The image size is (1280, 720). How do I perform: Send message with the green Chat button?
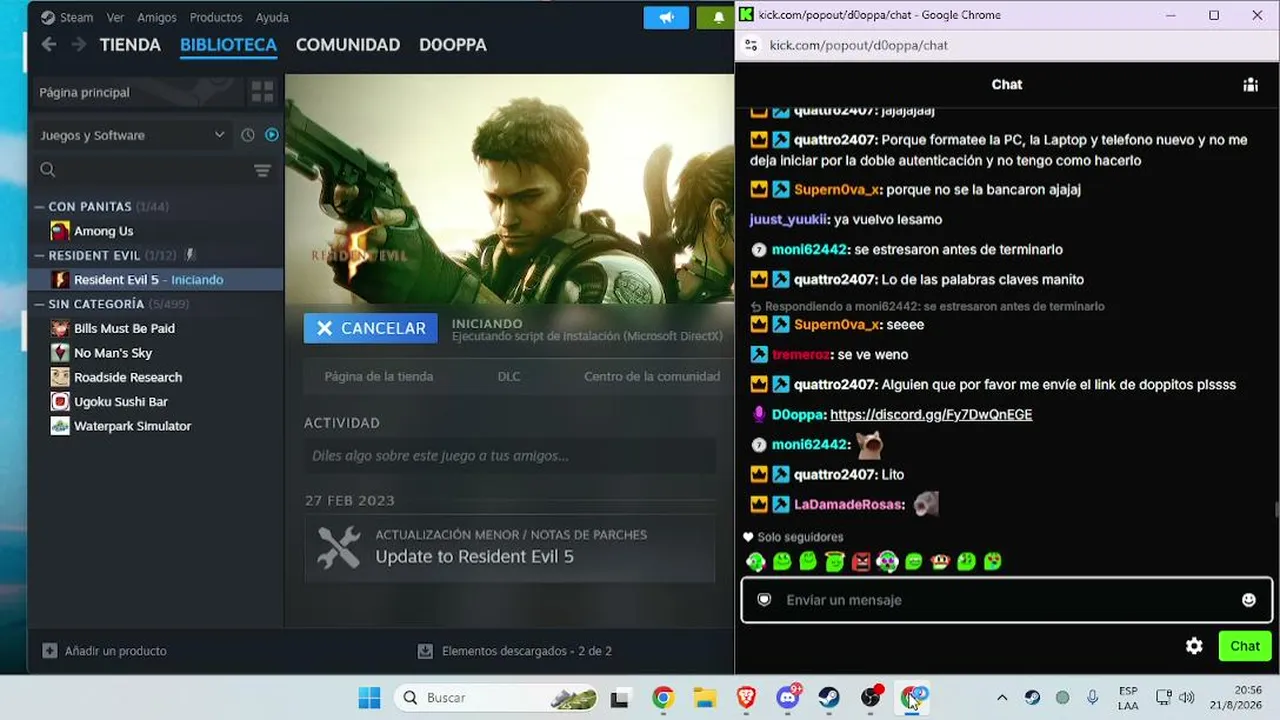tap(1245, 646)
